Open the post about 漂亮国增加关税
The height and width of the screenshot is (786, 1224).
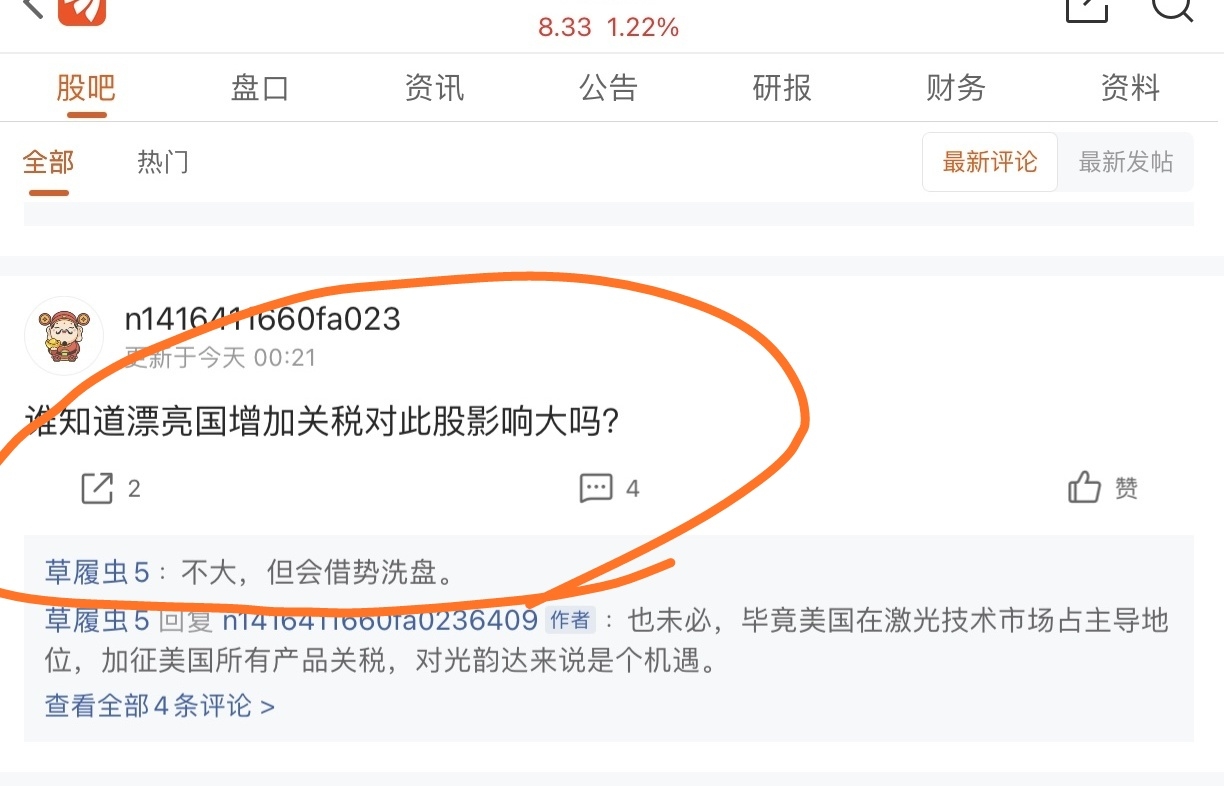tap(322, 423)
